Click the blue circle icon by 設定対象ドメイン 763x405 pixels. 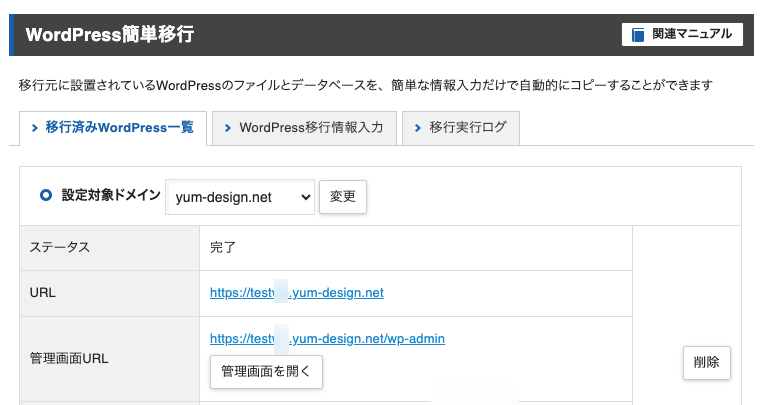click(x=46, y=195)
